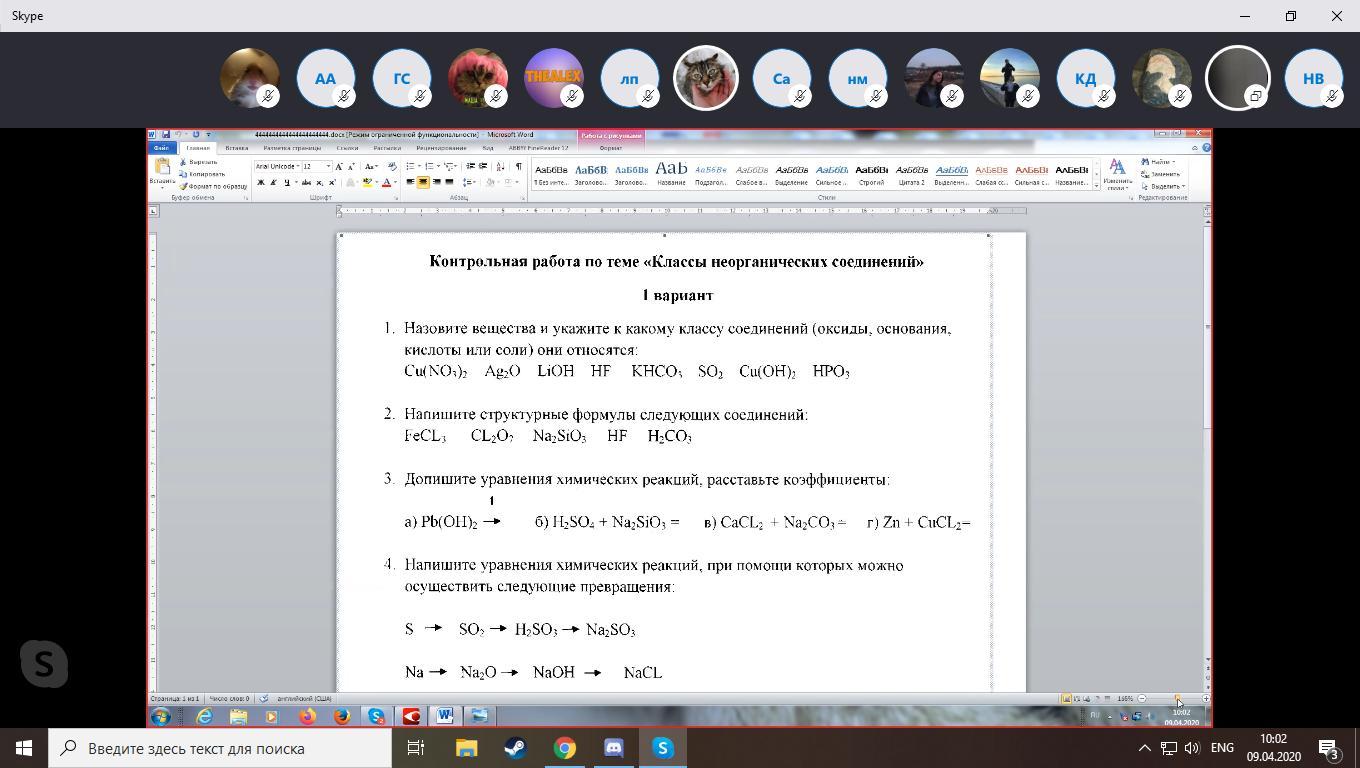Select Format Painter (Формат по образцу)
Image resolution: width=1360 pixels, height=768 pixels.
tap(213, 186)
